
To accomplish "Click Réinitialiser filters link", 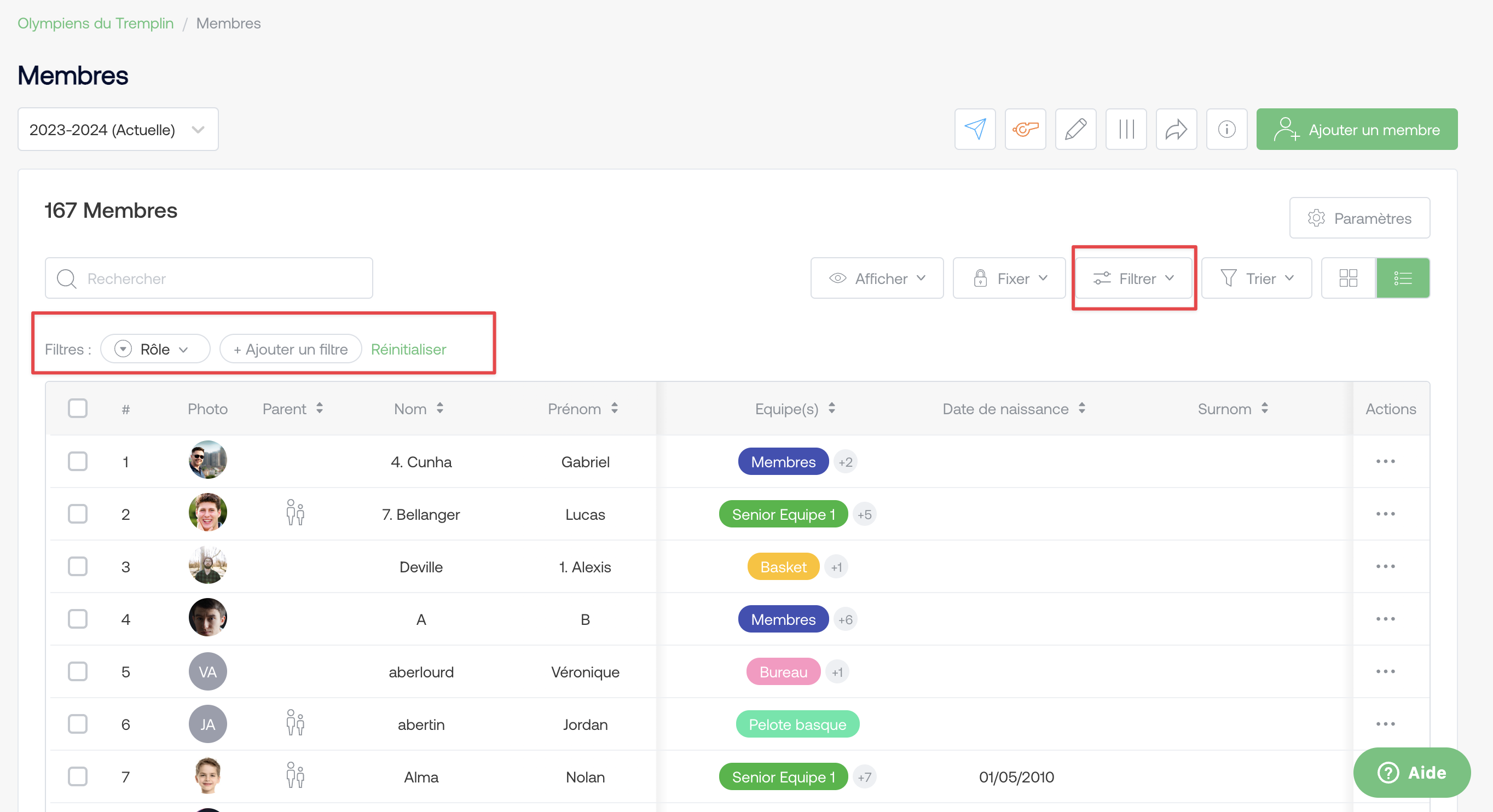I will (409, 349).
